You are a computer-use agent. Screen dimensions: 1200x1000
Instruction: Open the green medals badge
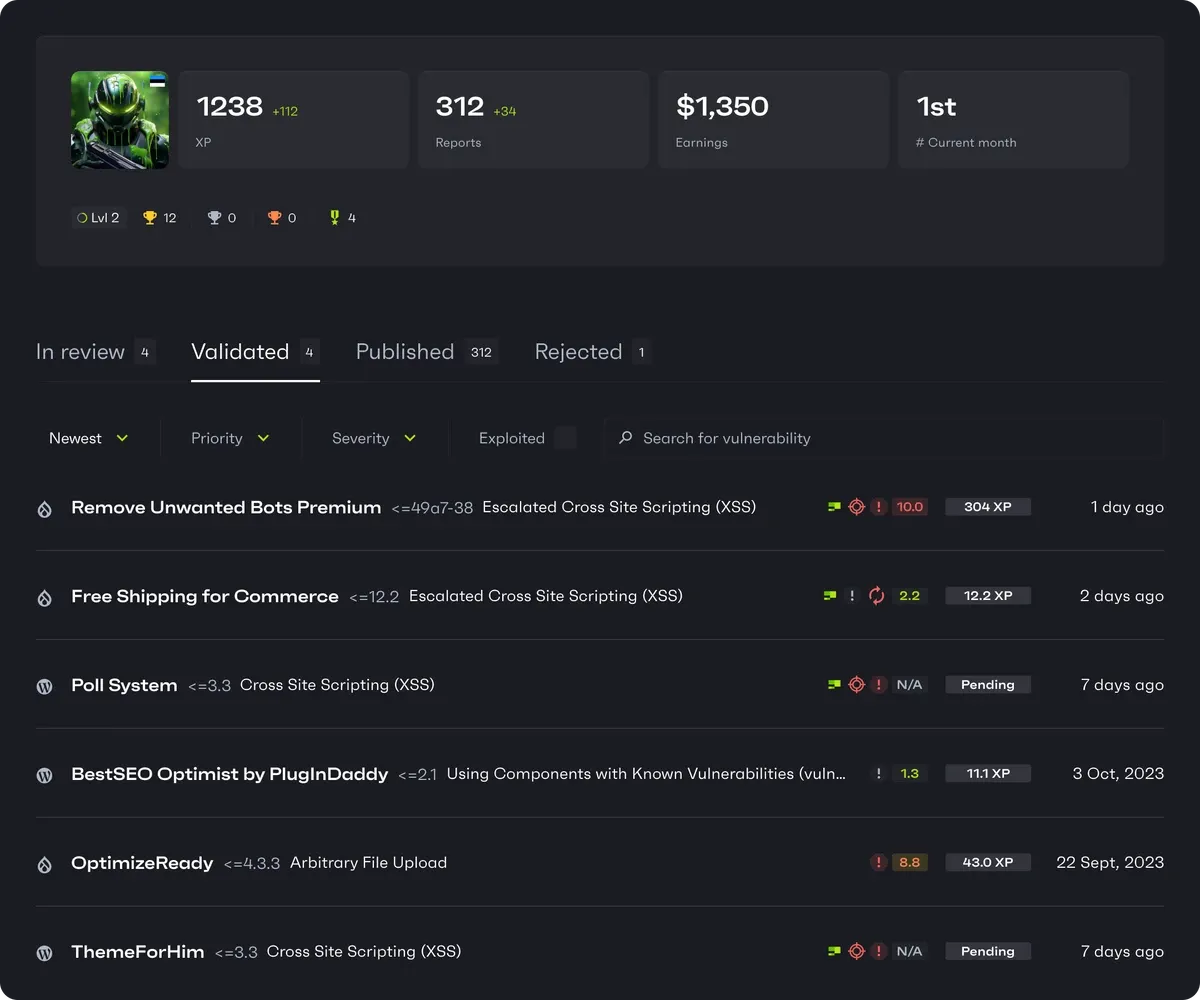click(x=342, y=217)
